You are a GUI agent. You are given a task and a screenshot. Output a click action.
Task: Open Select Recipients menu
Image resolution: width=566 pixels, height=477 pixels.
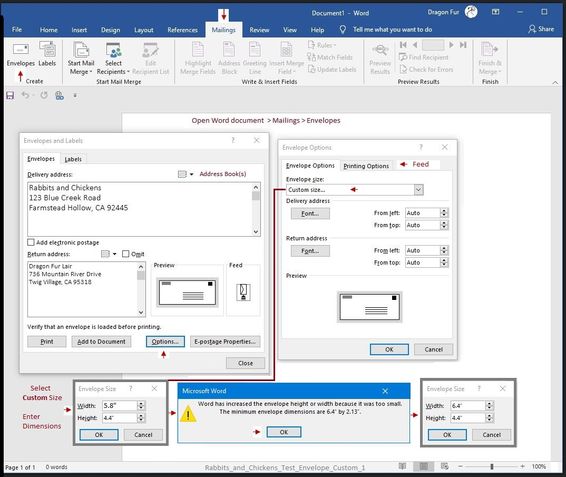(x=113, y=58)
